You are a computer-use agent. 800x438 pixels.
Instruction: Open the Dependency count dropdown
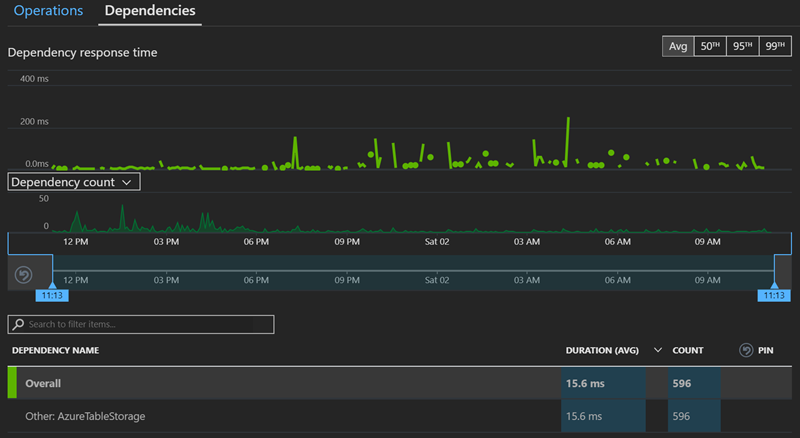[74, 182]
